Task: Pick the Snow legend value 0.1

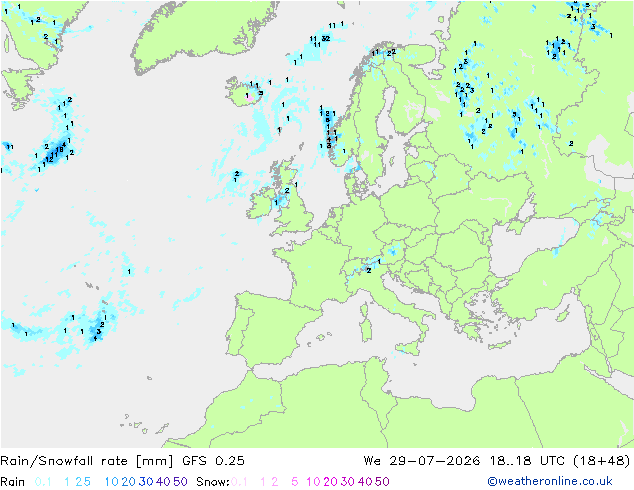Action: (x=239, y=482)
